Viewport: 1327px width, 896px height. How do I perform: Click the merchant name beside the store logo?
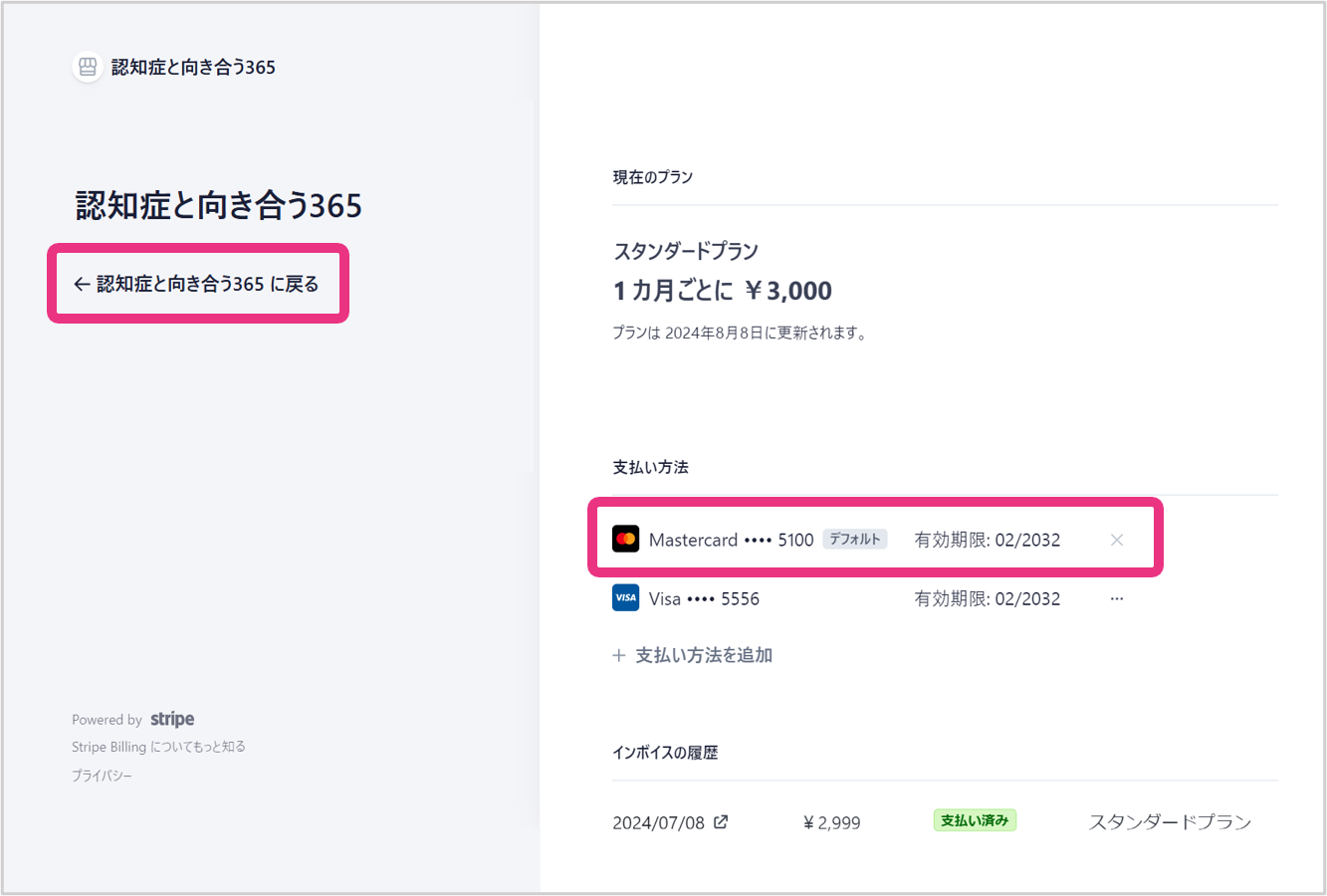coord(193,67)
